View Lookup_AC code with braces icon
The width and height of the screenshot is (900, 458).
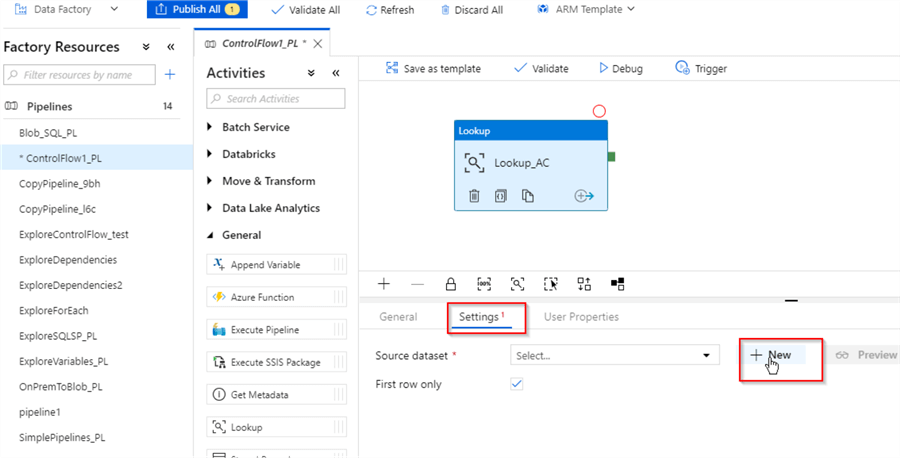click(501, 196)
